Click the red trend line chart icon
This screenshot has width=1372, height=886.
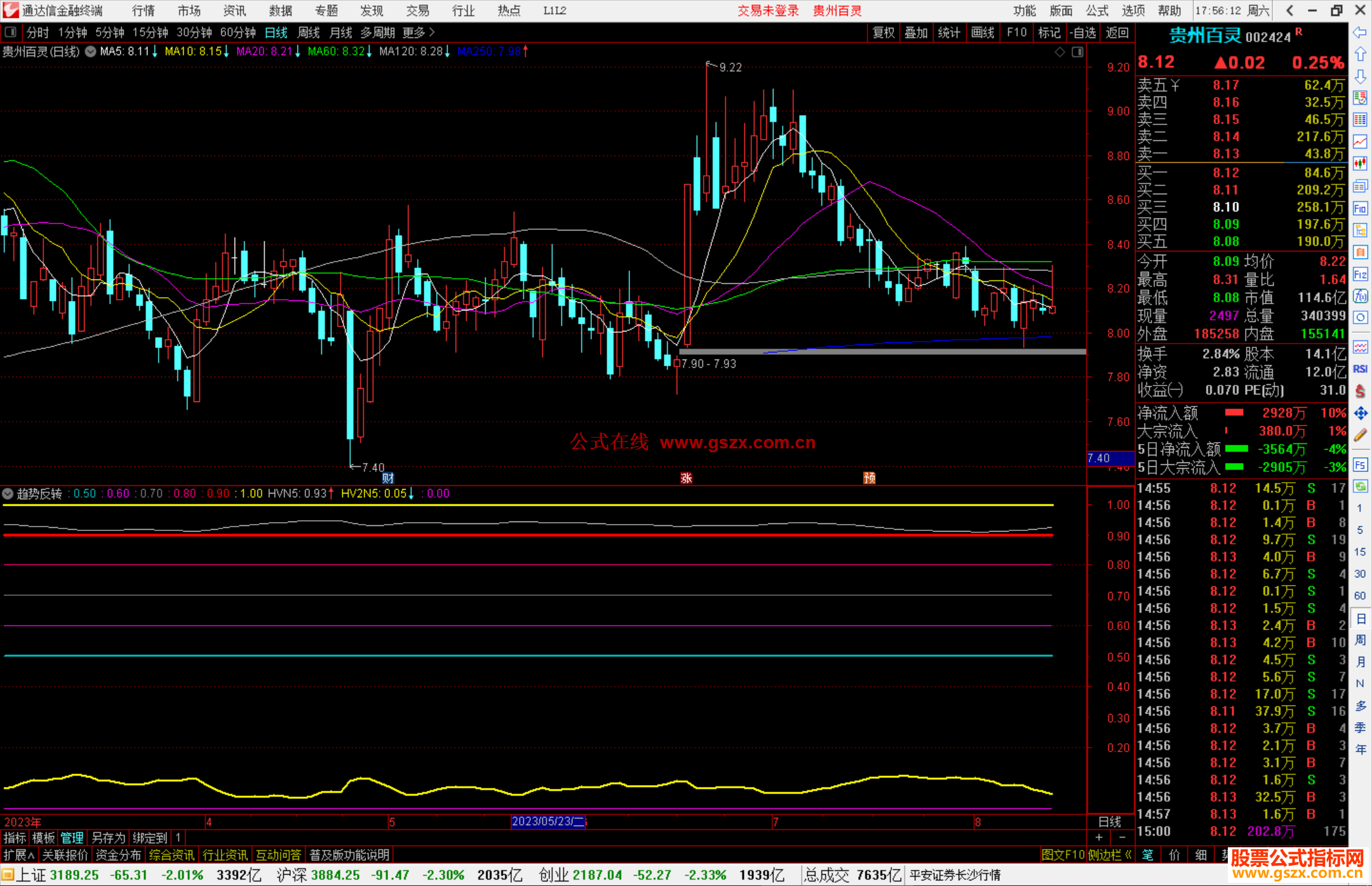1360,142
